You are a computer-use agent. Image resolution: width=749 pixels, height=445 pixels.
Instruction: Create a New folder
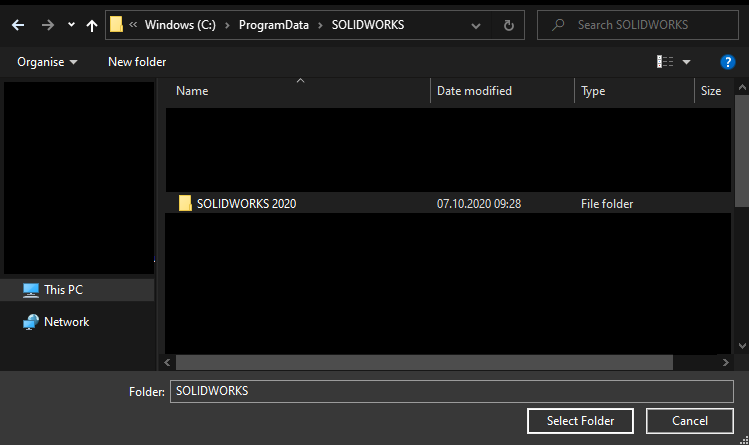137,62
